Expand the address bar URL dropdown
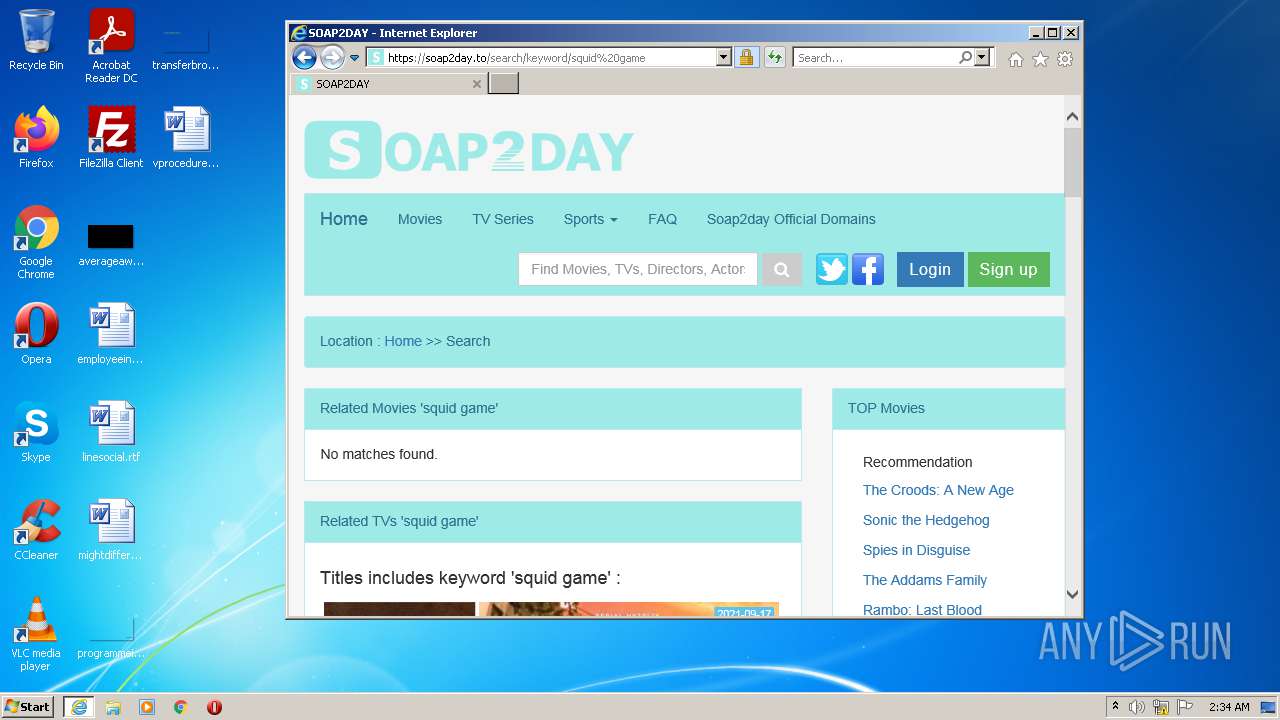Image resolution: width=1280 pixels, height=720 pixels. (x=724, y=58)
